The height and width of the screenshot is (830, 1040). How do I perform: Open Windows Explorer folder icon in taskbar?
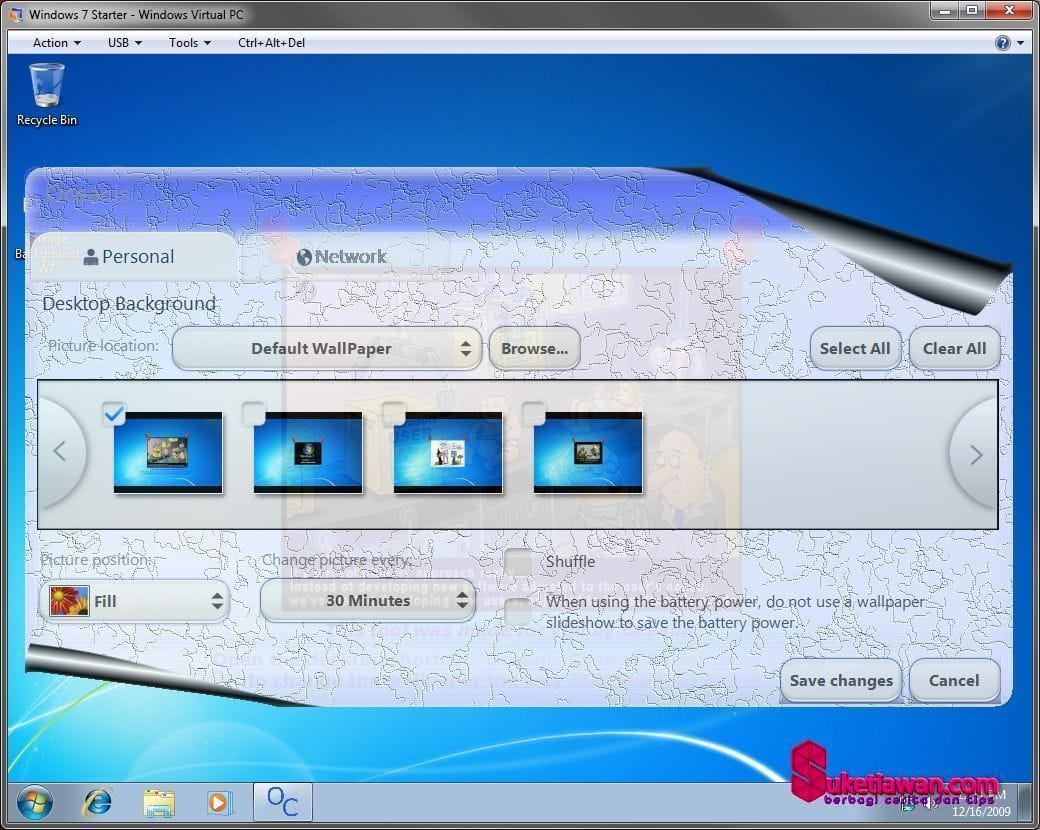point(158,802)
